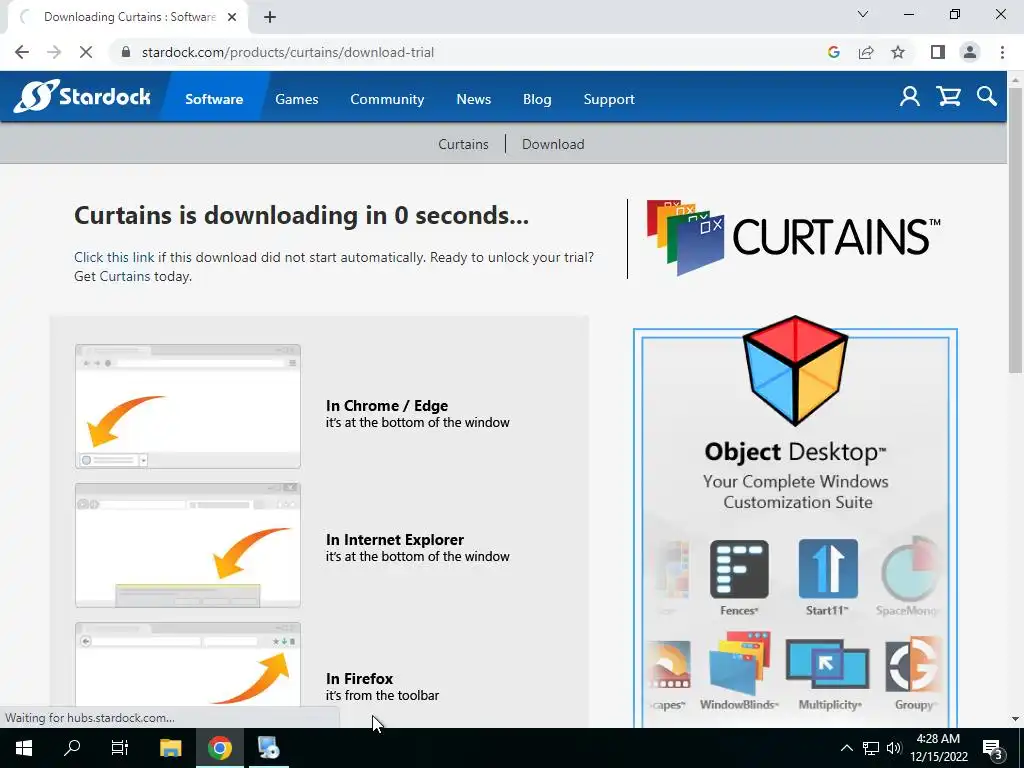Image resolution: width=1024 pixels, height=768 pixels.
Task: Expand hidden system tray icons
Action: (x=846, y=748)
